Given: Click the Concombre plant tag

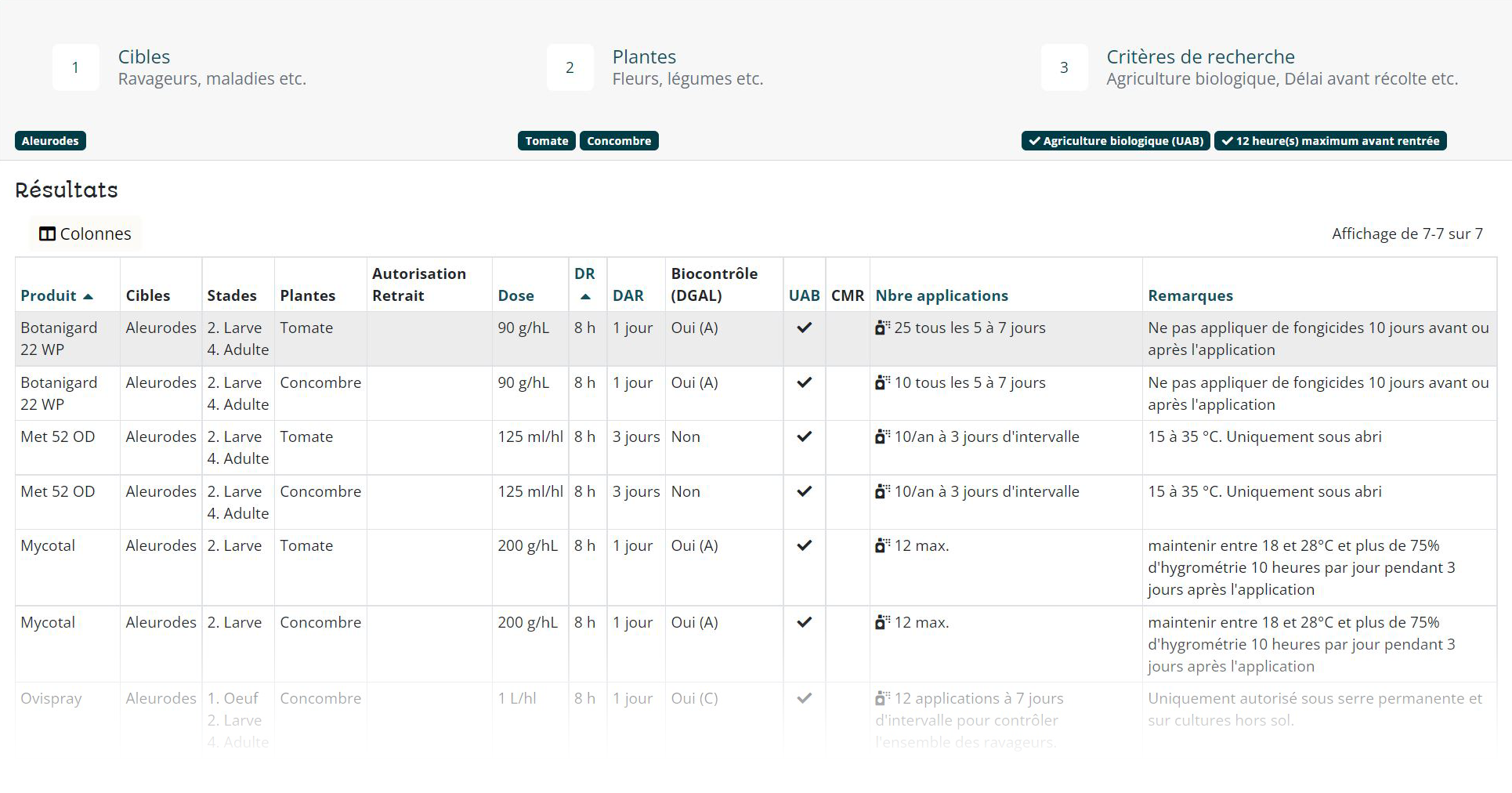Looking at the screenshot, I should (x=619, y=141).
